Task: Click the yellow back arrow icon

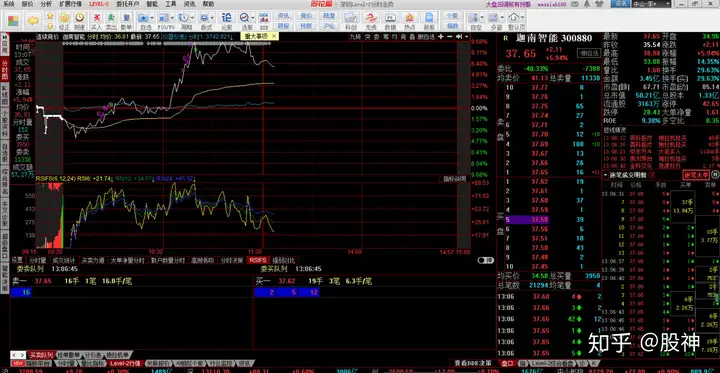Action: [x=33, y=20]
